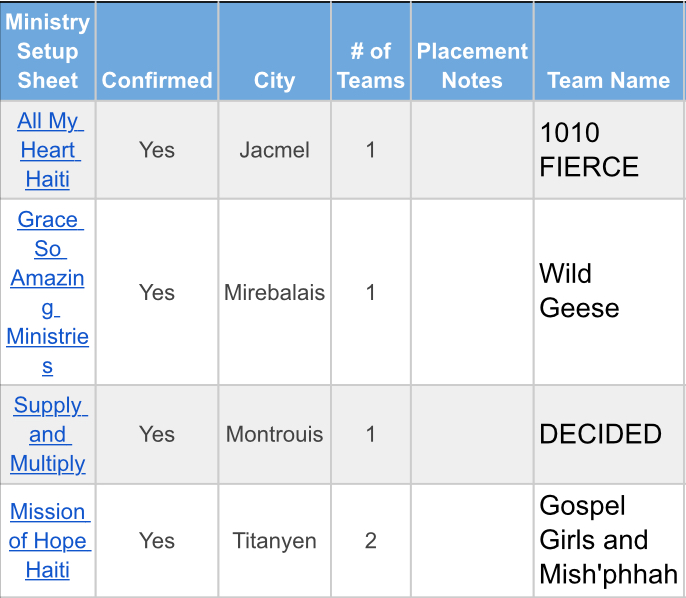Click the Confirmed column header
Screen dimensions: 686x598
pyautogui.click(x=157, y=80)
